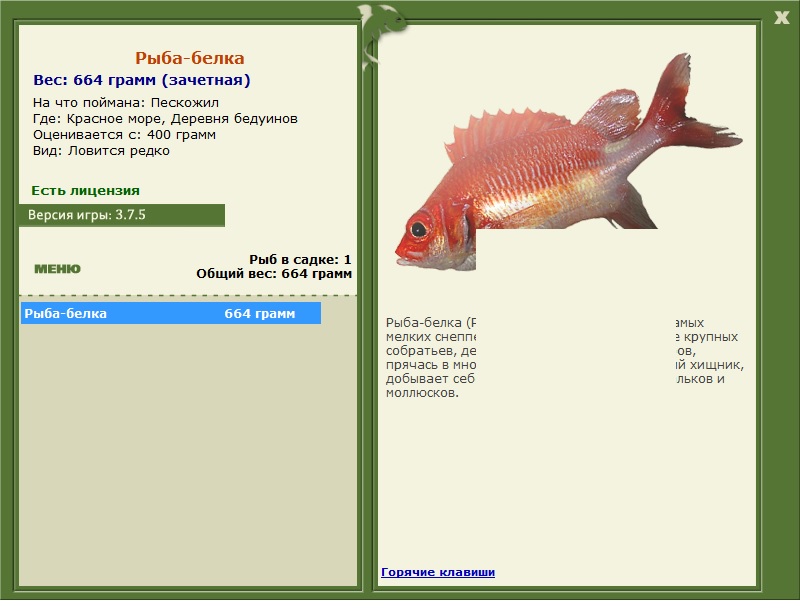Click На что поймана: Пескожил line
800x614 pixels.
coord(126,103)
